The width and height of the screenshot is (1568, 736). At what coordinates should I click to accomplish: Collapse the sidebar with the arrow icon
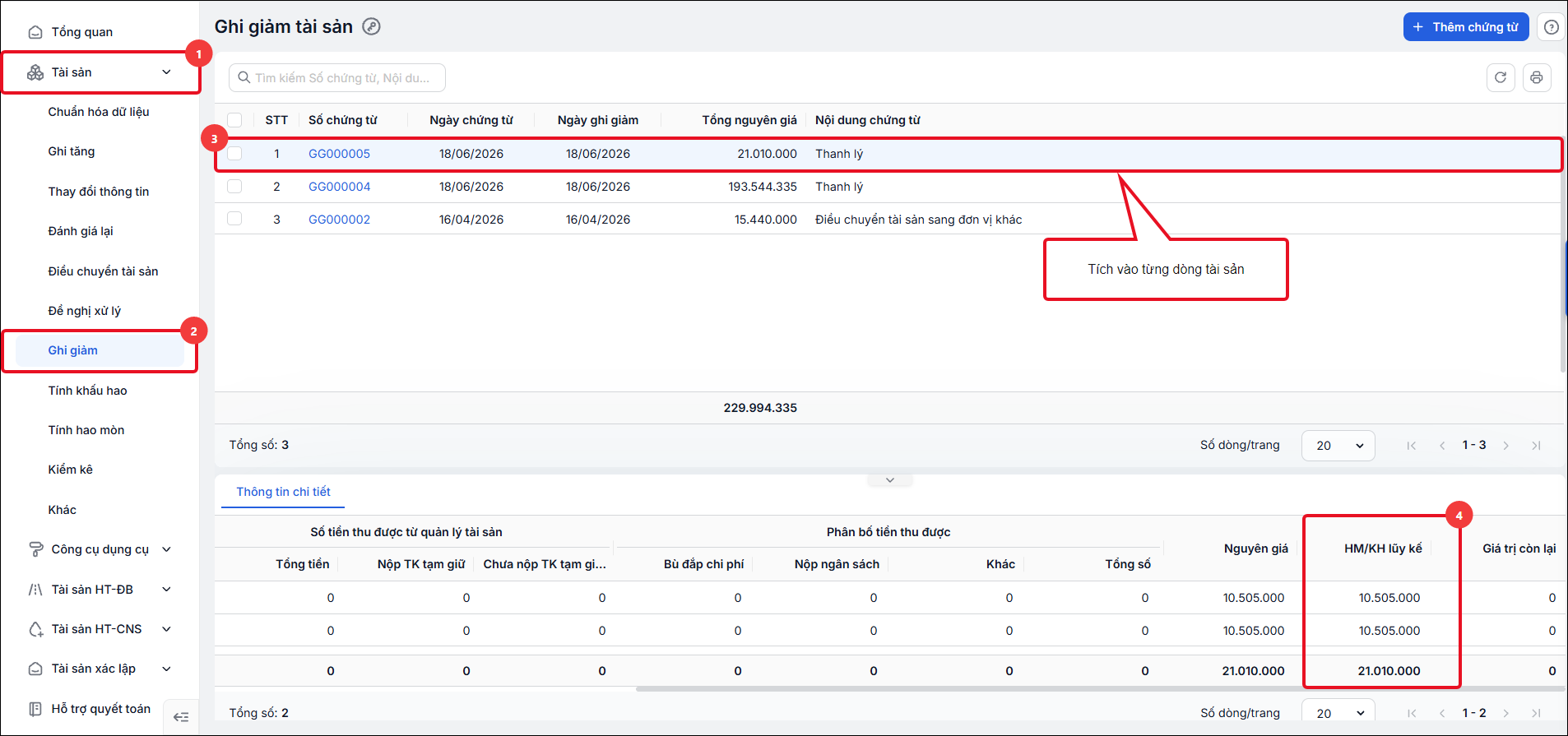click(181, 717)
